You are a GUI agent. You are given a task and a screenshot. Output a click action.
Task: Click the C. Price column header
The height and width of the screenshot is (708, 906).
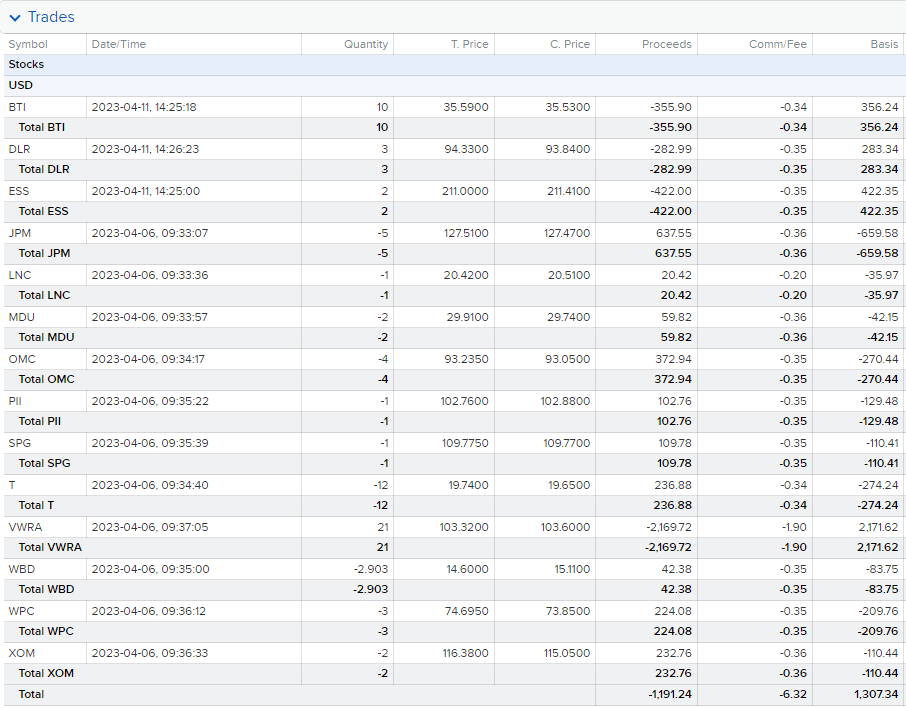570,45
